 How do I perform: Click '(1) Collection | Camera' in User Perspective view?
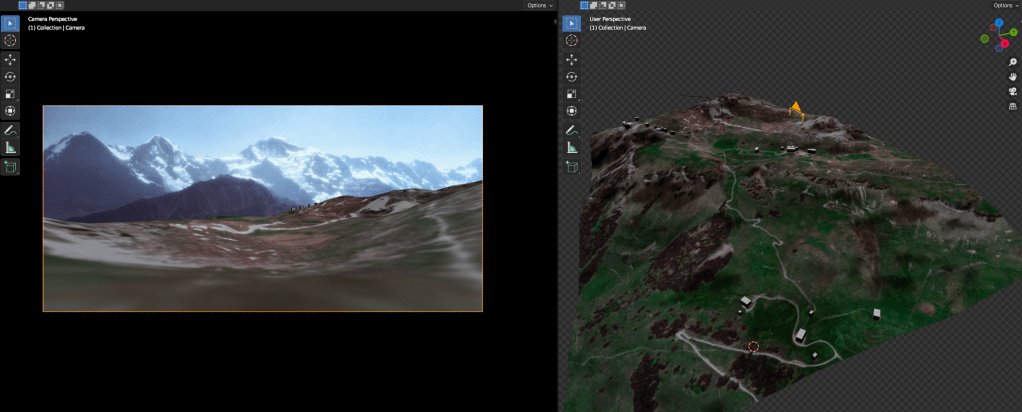[617, 28]
